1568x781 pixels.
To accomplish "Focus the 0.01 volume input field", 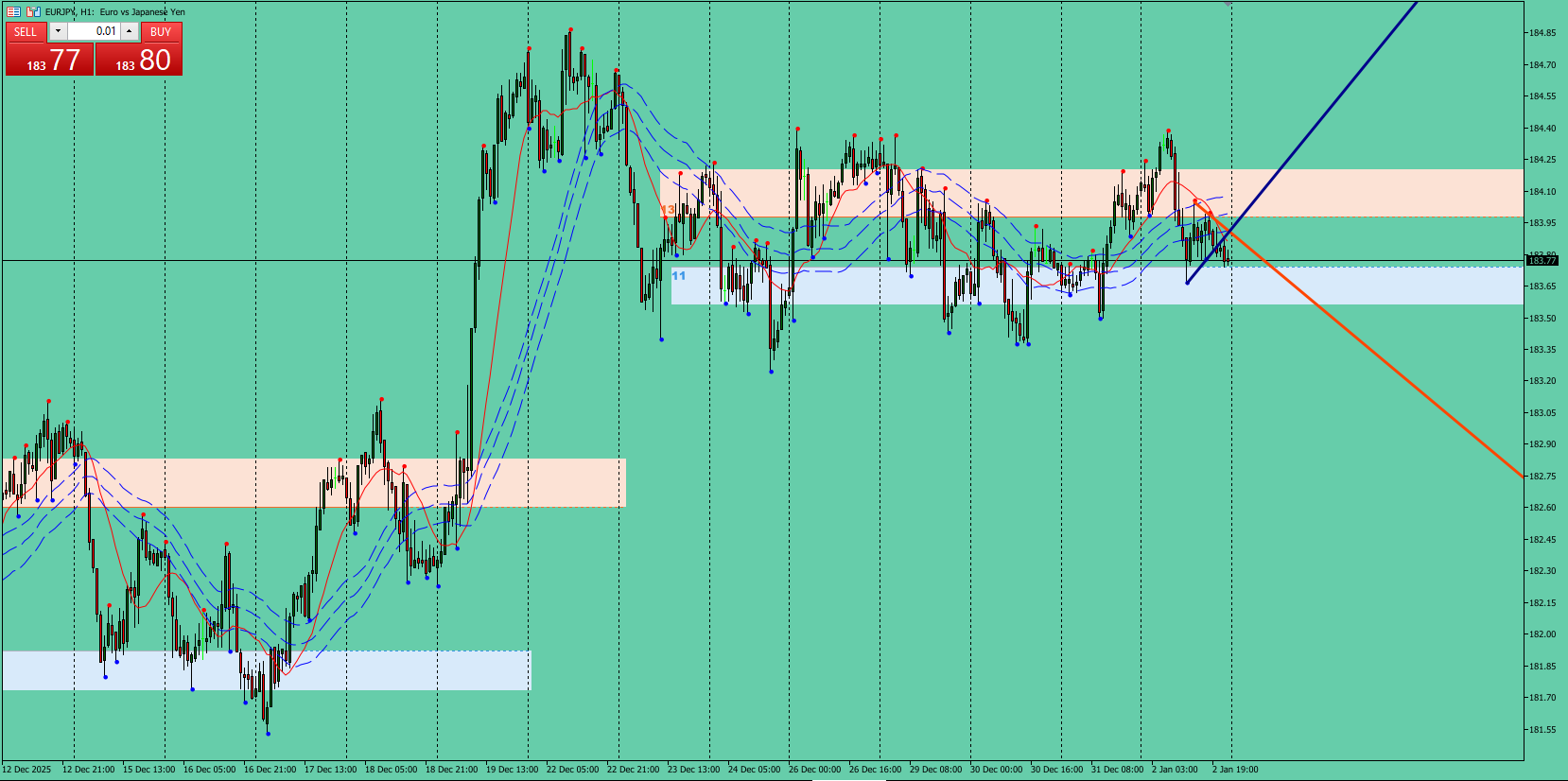I will pyautogui.click(x=94, y=31).
